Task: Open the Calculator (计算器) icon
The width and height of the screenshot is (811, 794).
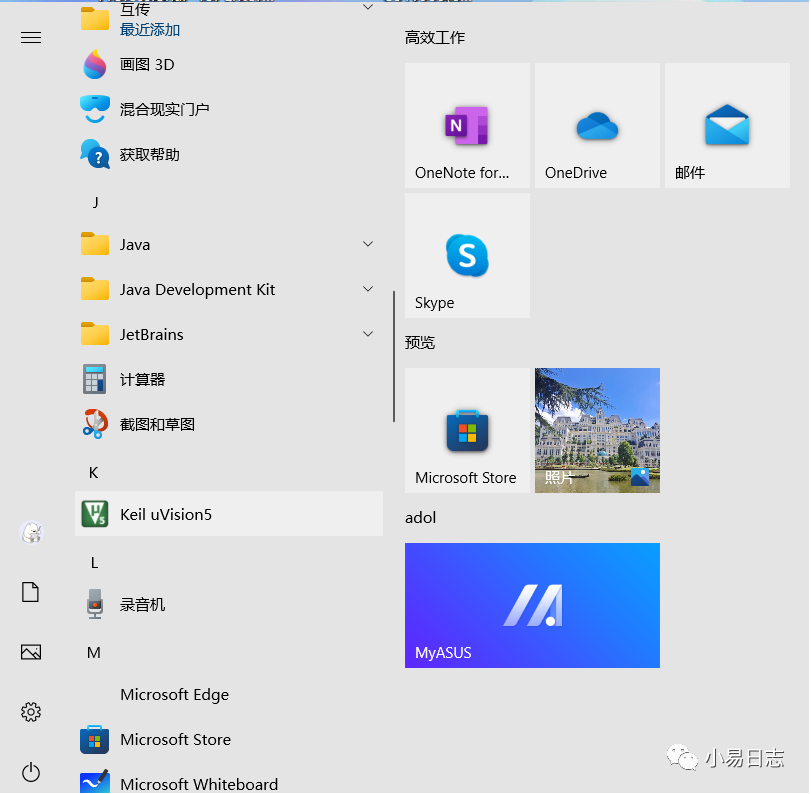Action: (x=95, y=379)
